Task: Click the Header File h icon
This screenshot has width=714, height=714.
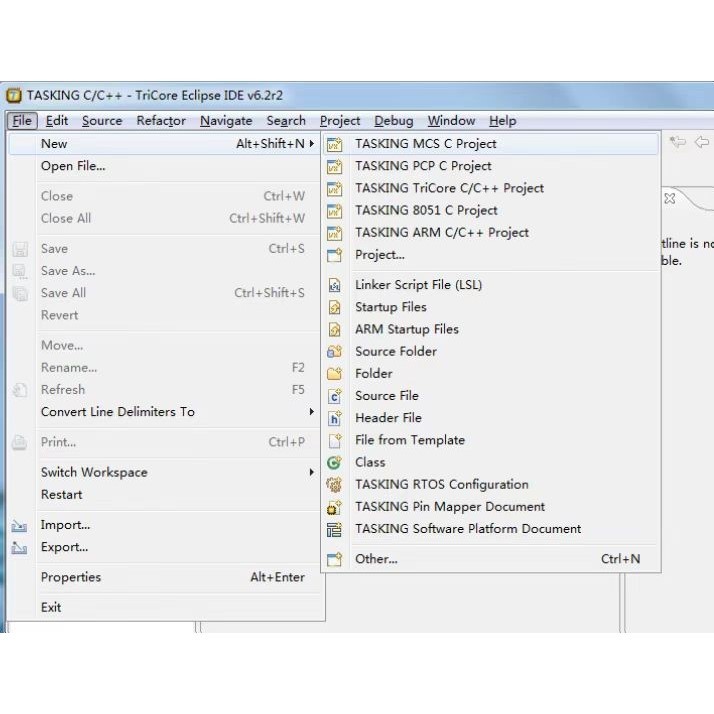Action: click(334, 418)
